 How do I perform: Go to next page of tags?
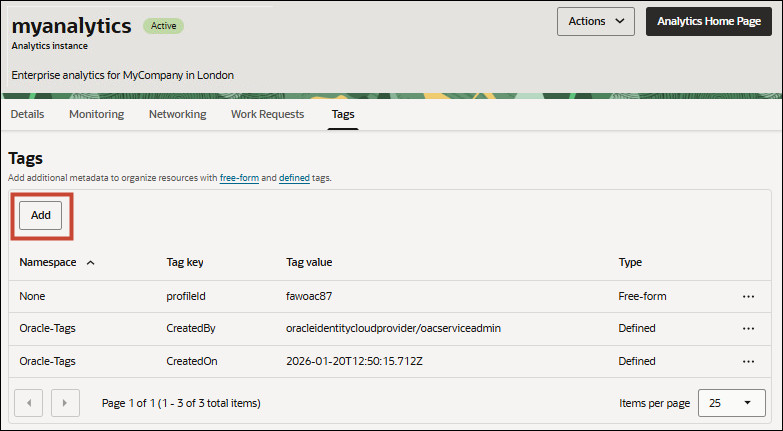[64, 403]
